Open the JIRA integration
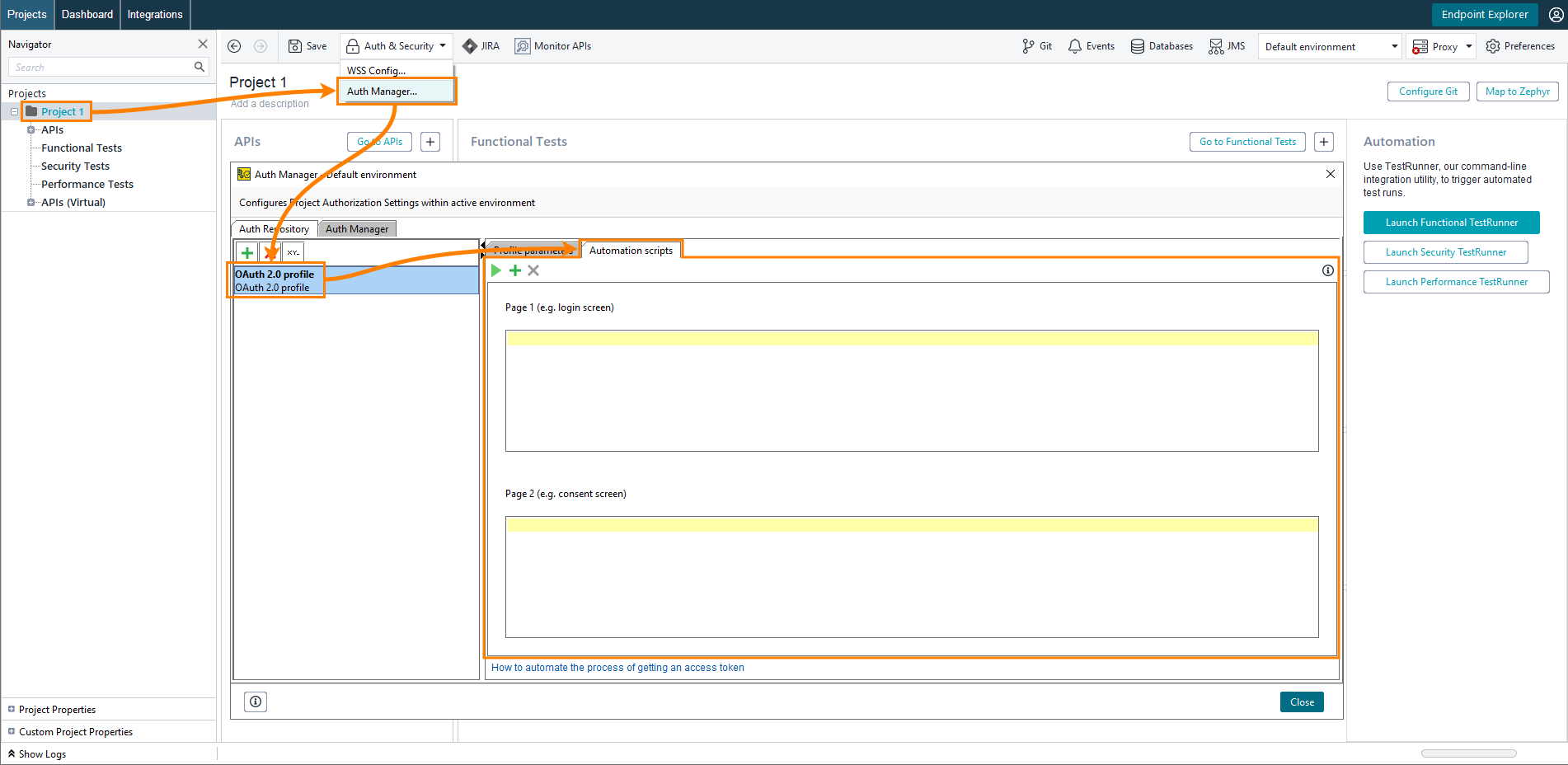The width and height of the screenshot is (1568, 765). click(481, 46)
